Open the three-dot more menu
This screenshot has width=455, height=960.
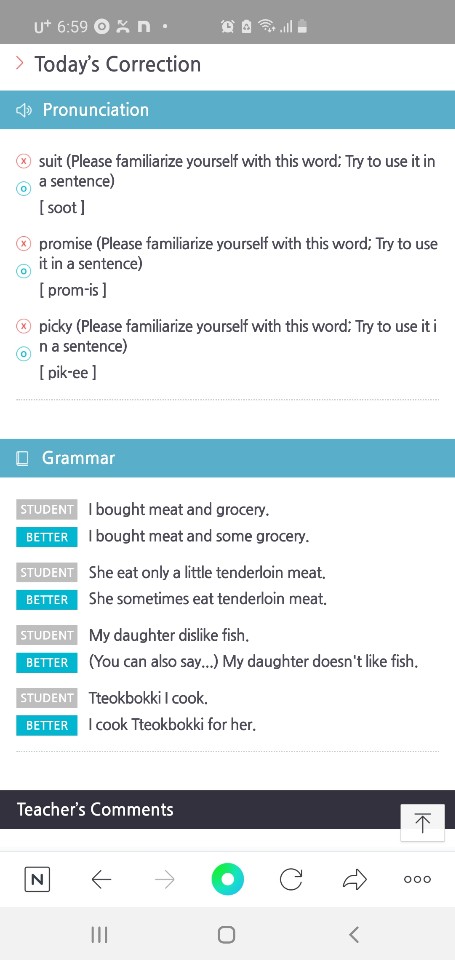click(418, 879)
